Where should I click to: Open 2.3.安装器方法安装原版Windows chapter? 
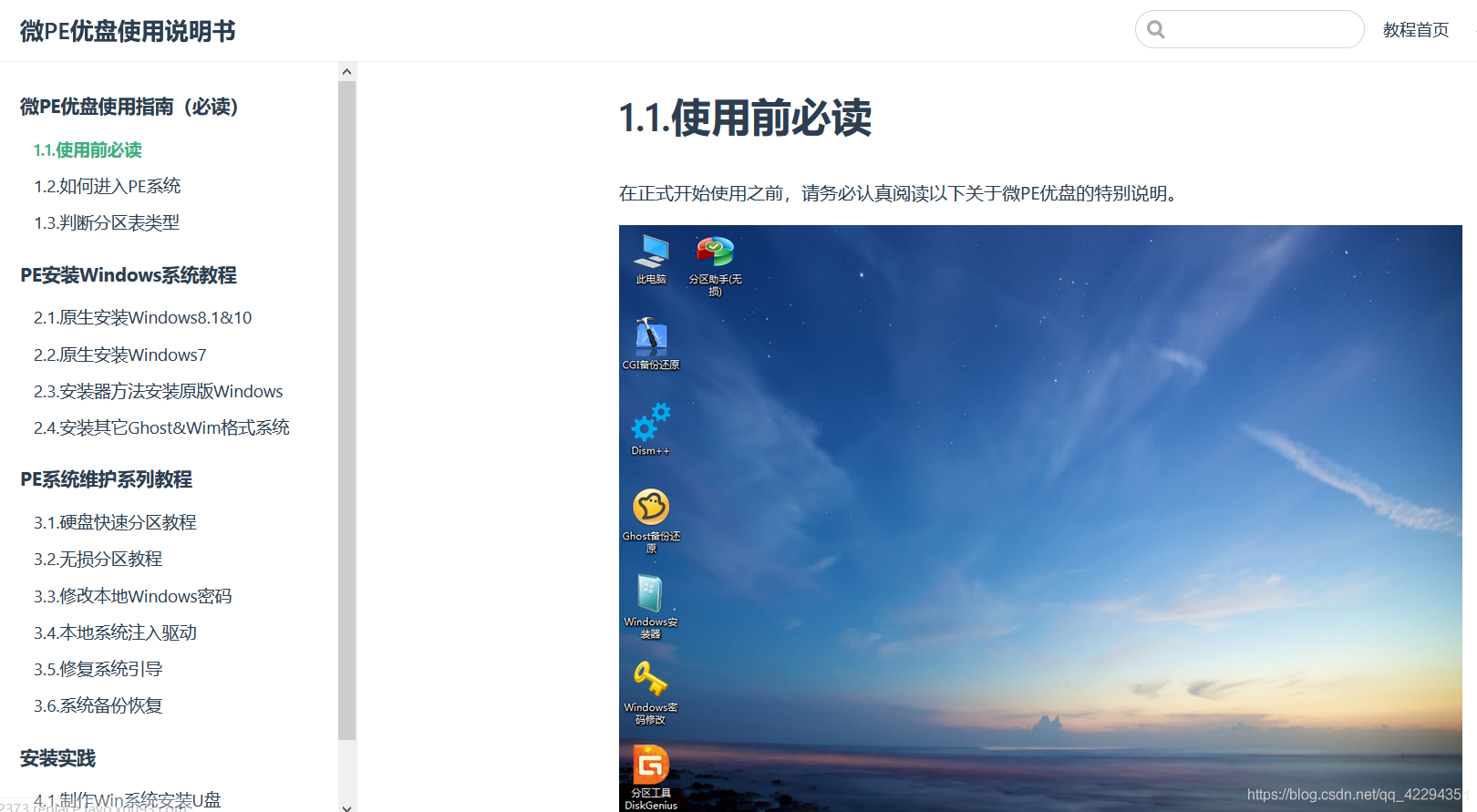[x=159, y=391]
